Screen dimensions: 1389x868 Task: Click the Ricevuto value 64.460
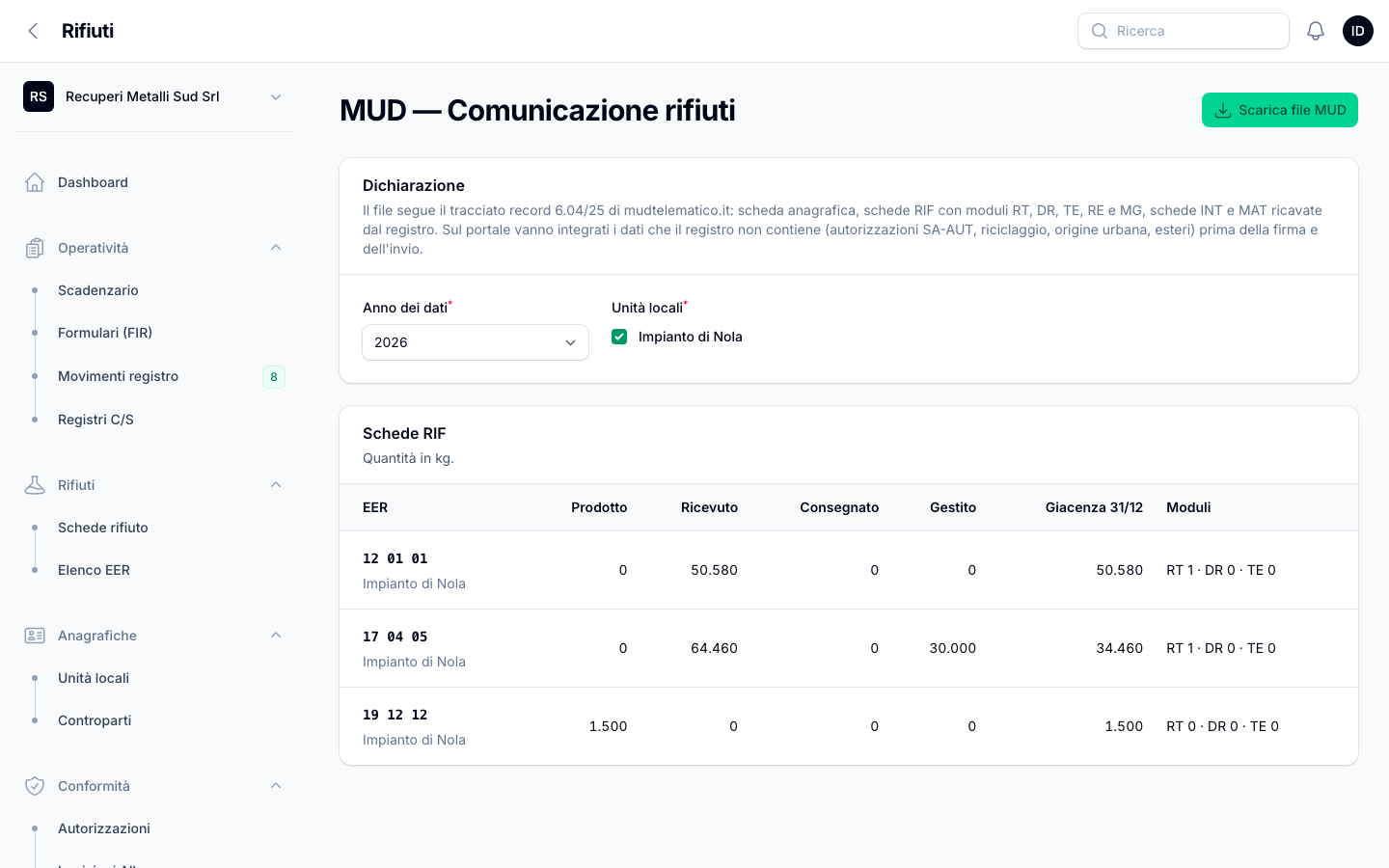click(714, 648)
